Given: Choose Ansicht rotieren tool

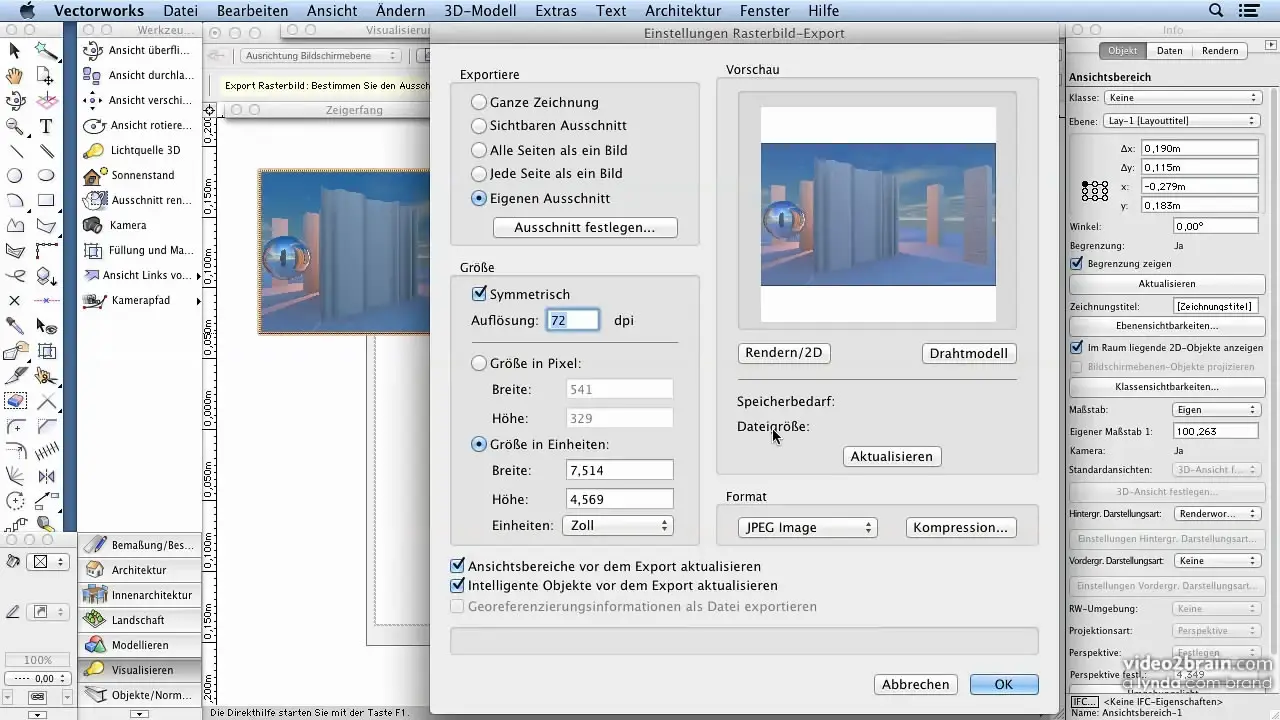Looking at the screenshot, I should click(138, 125).
